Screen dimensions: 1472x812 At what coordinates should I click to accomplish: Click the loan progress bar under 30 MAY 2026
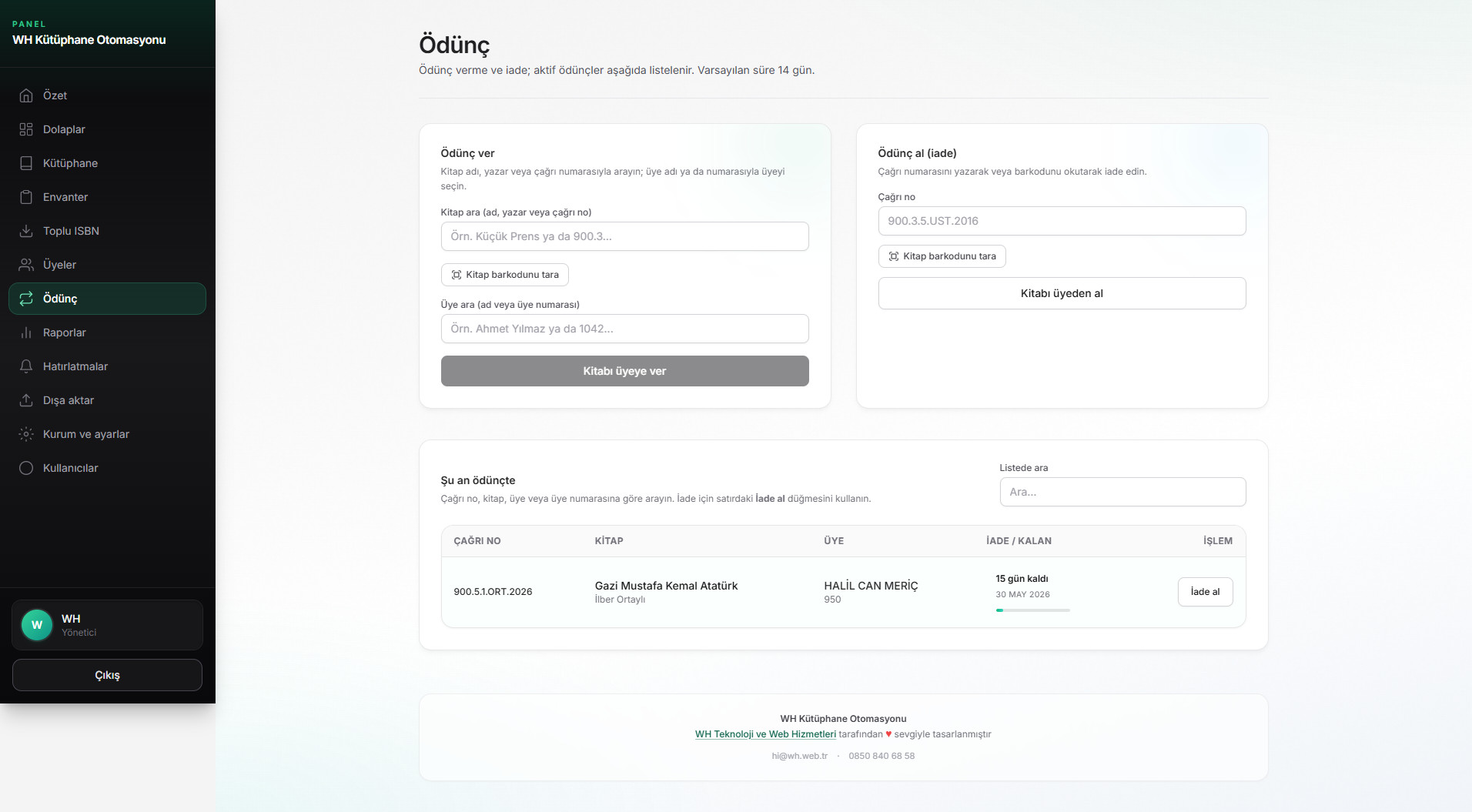tap(1032, 610)
